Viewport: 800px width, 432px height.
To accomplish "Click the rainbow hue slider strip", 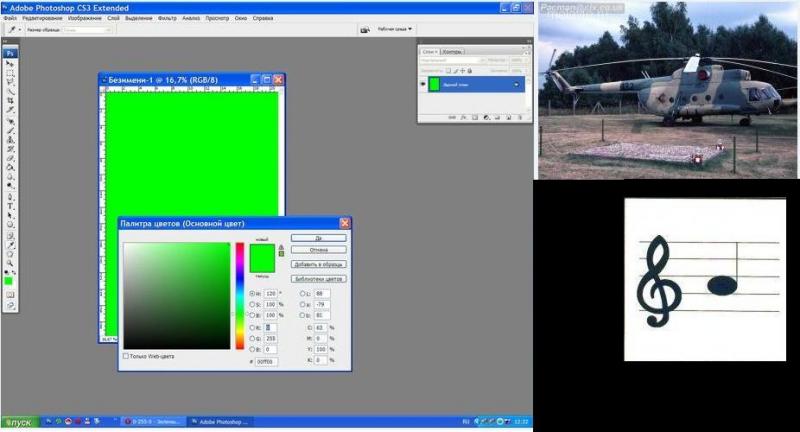I will click(240, 296).
